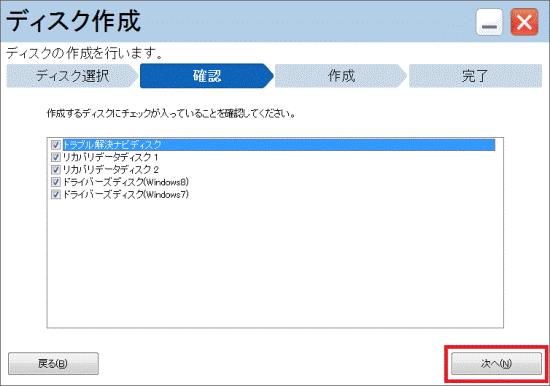The width and height of the screenshot is (550, 386).
Task: Click the 完了 step tab
Action: [x=475, y=76]
